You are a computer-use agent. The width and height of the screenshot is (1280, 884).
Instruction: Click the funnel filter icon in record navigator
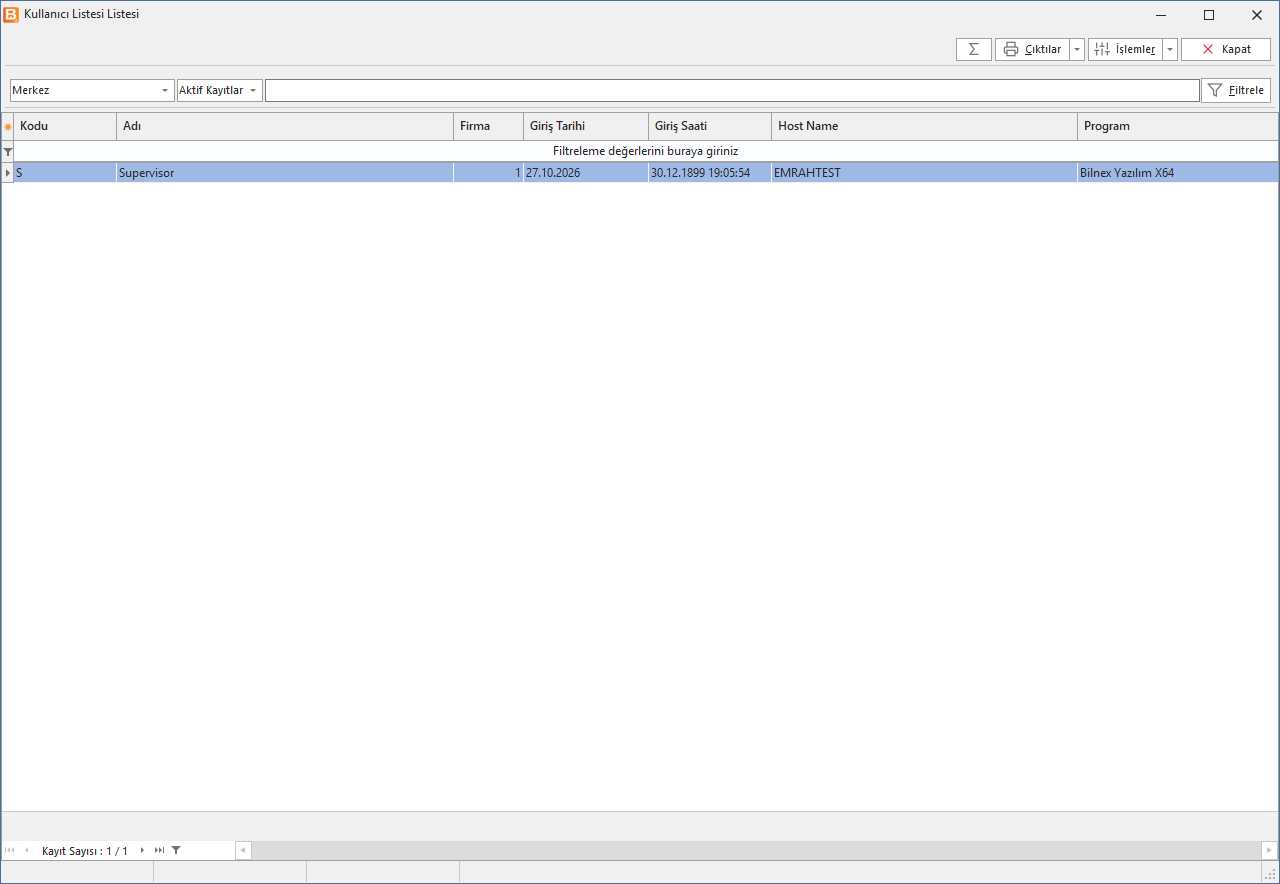coord(176,850)
